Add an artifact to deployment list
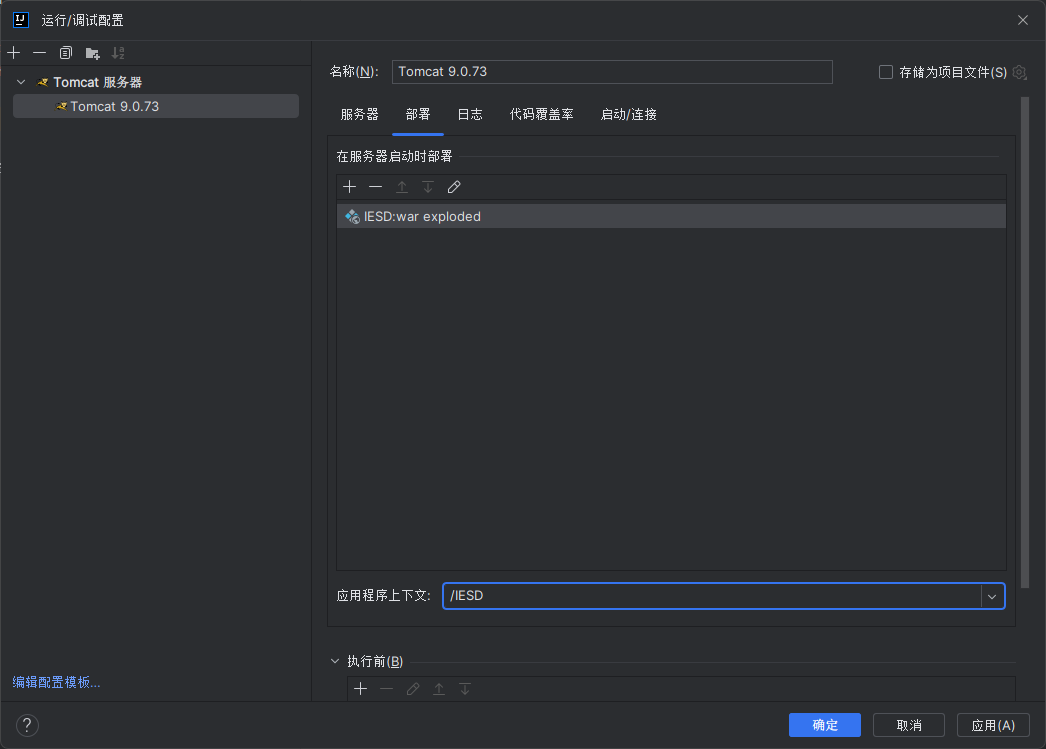Image resolution: width=1046 pixels, height=749 pixels. (350, 187)
